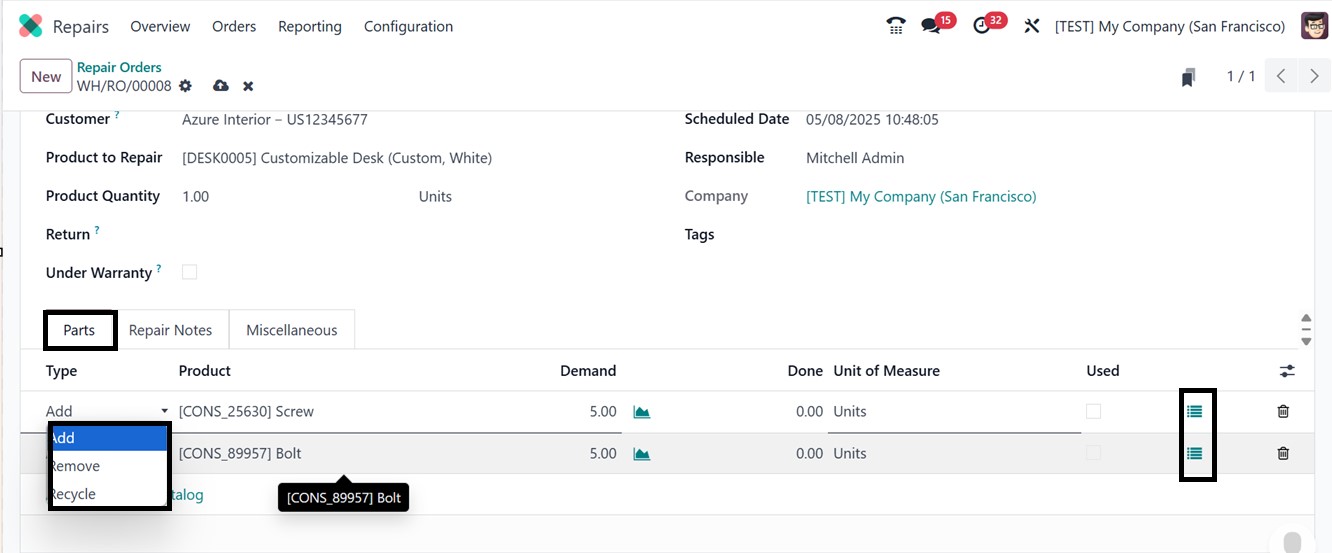Delete the Bolt part line
Viewport: 1332px width, 553px height.
1283,453
